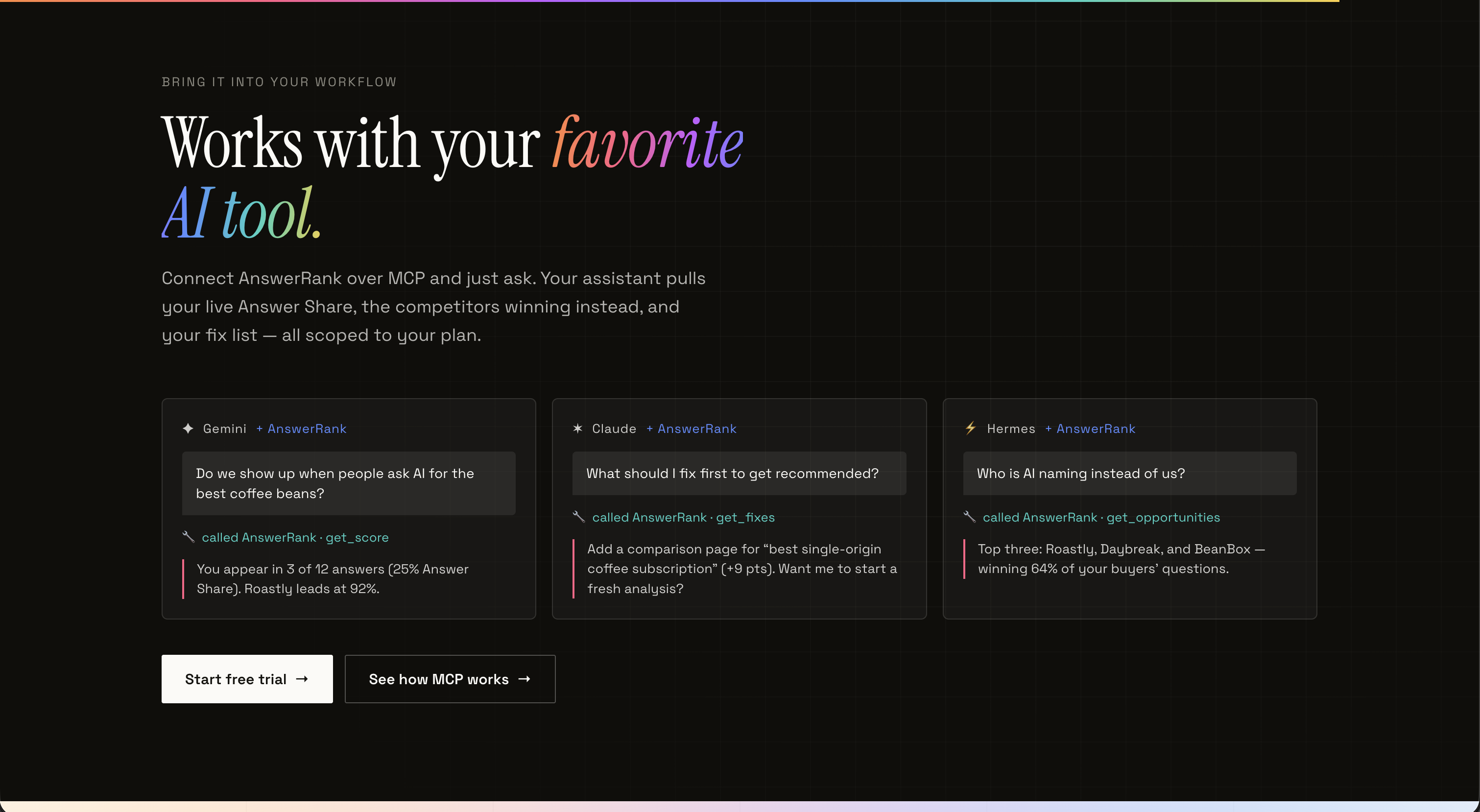Viewport: 1480px width, 812px height.
Task: Click the 'Gemini' label
Action: point(225,428)
